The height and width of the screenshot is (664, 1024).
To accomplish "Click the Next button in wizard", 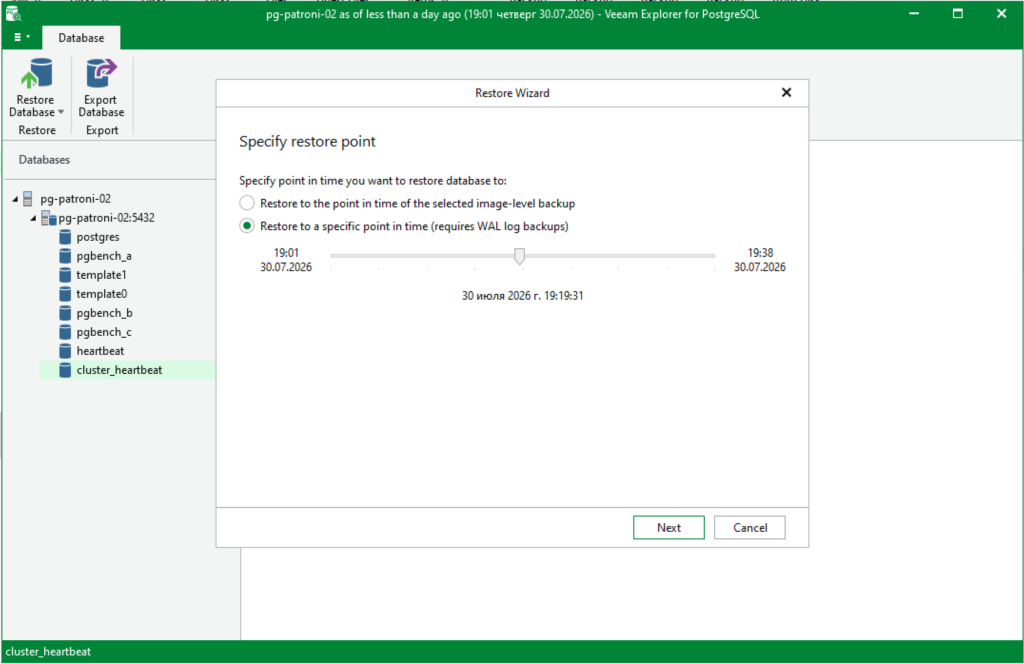I will pos(669,528).
